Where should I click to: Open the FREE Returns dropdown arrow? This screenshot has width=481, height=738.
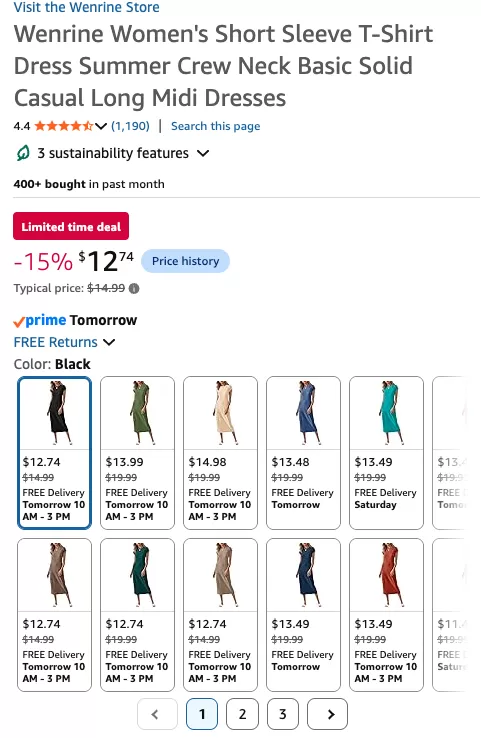click(109, 342)
